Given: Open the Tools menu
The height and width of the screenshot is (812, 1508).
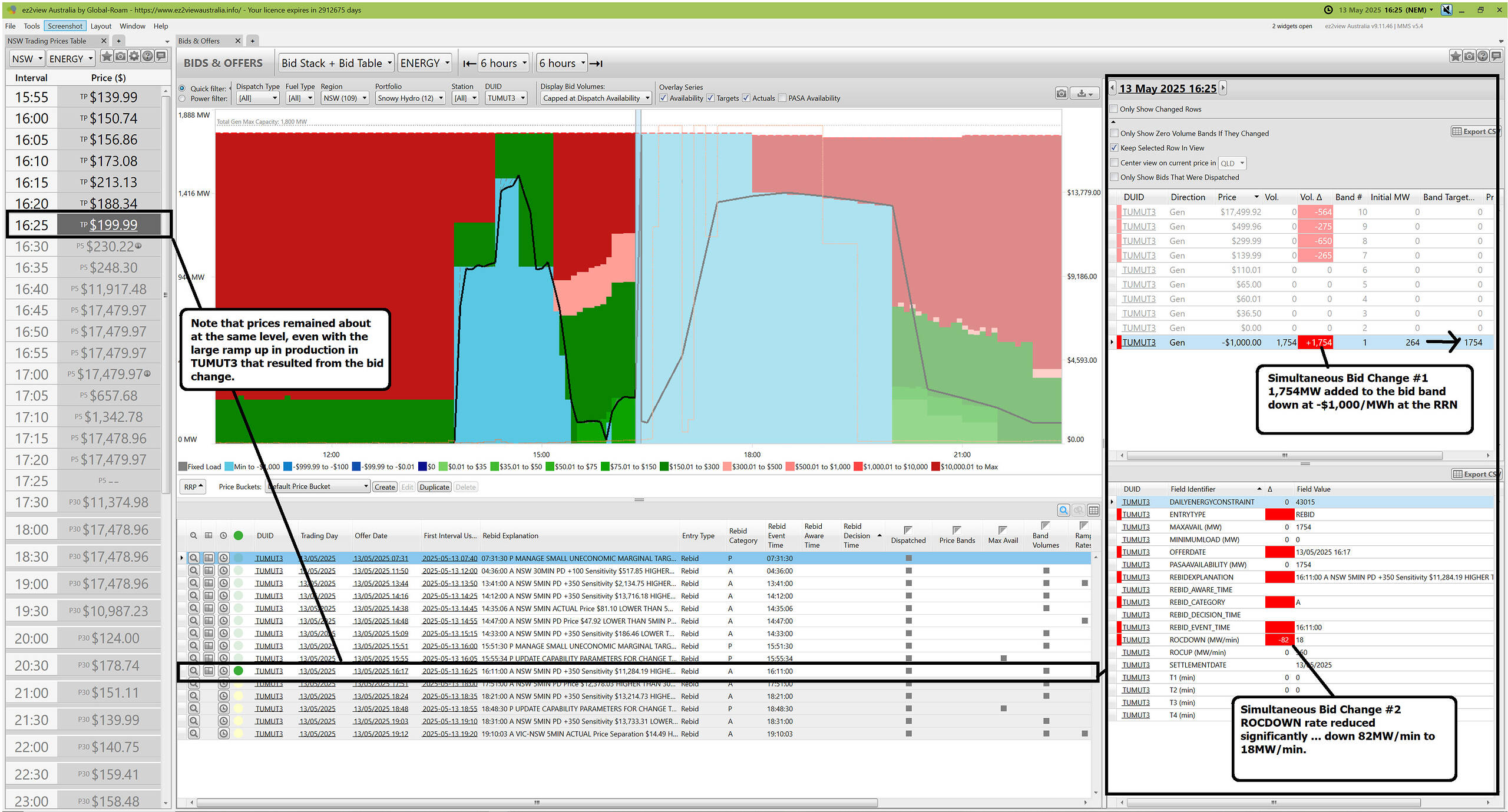Looking at the screenshot, I should coord(32,26).
